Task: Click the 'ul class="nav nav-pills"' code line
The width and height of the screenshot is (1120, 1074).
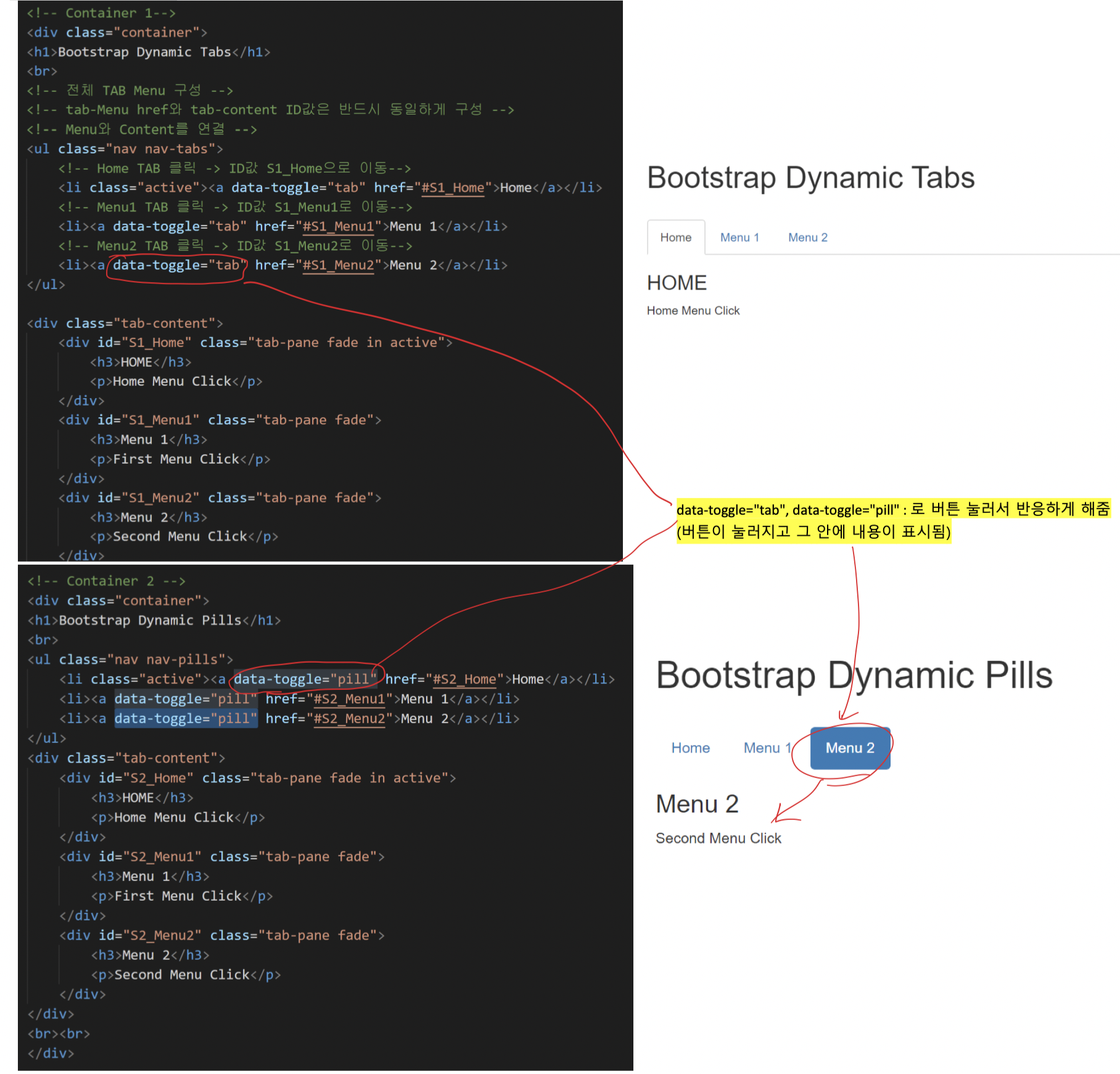Action: pos(130,660)
